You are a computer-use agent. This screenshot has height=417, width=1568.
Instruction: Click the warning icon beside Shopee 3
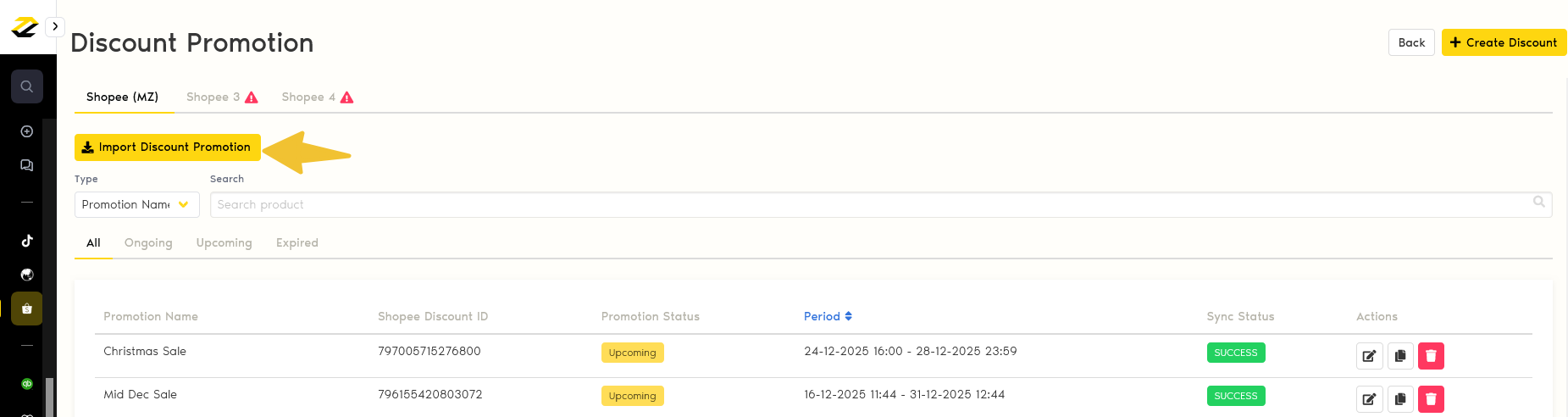point(252,97)
